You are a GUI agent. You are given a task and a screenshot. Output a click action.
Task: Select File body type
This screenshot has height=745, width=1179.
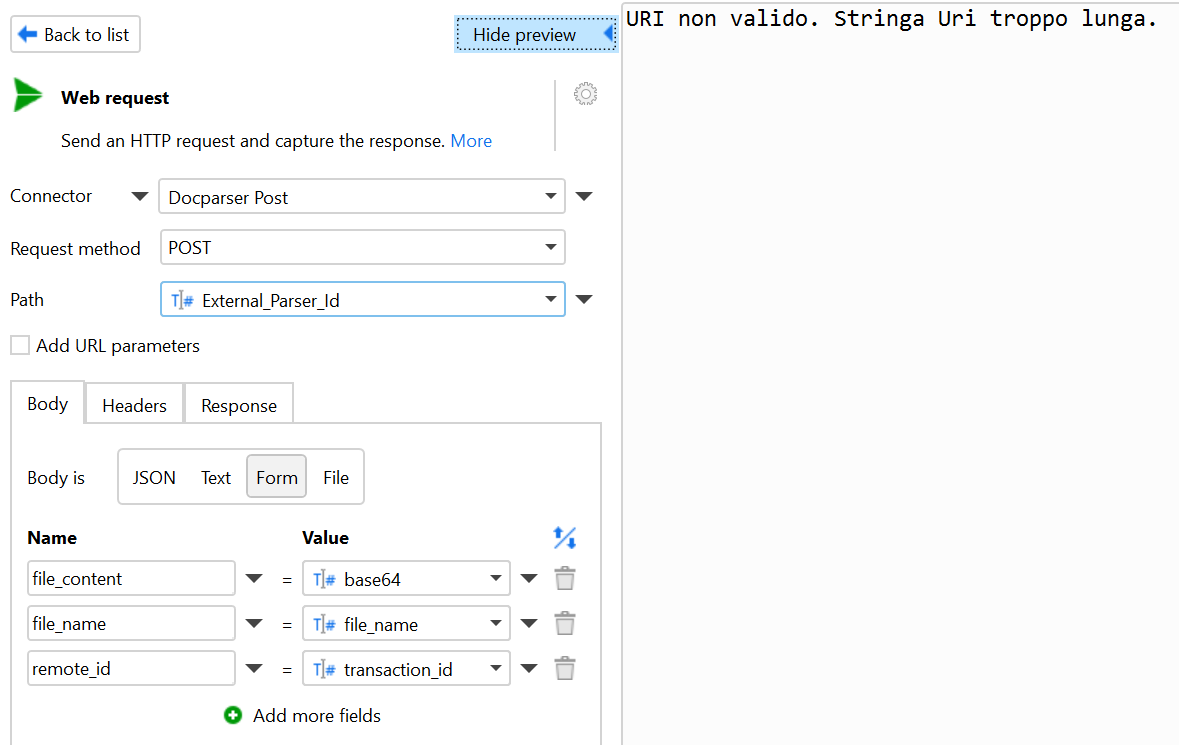tap(336, 477)
